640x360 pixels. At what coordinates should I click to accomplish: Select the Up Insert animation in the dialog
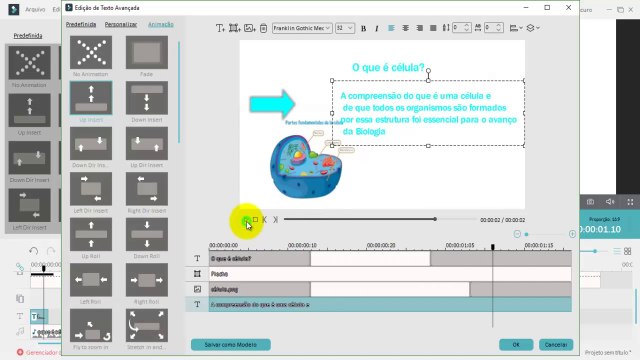91,98
